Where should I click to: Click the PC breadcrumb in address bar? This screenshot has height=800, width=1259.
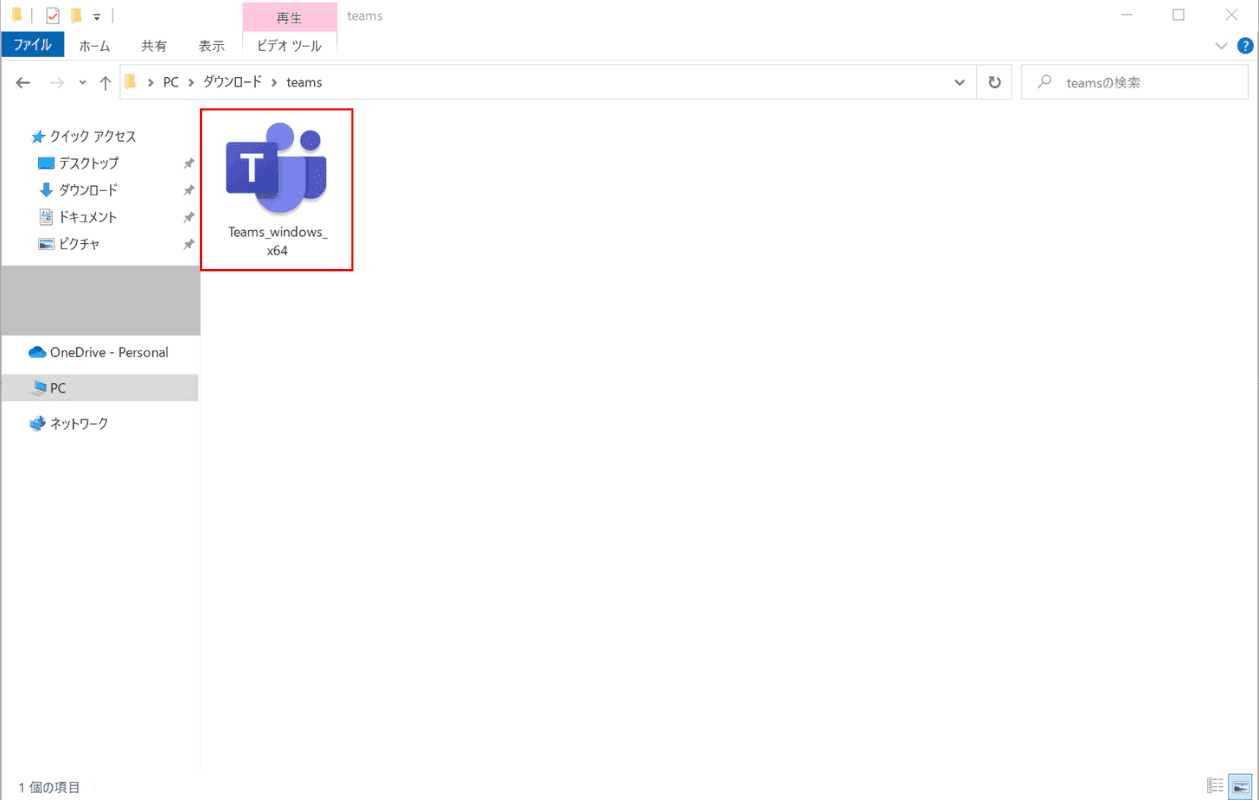pos(171,83)
